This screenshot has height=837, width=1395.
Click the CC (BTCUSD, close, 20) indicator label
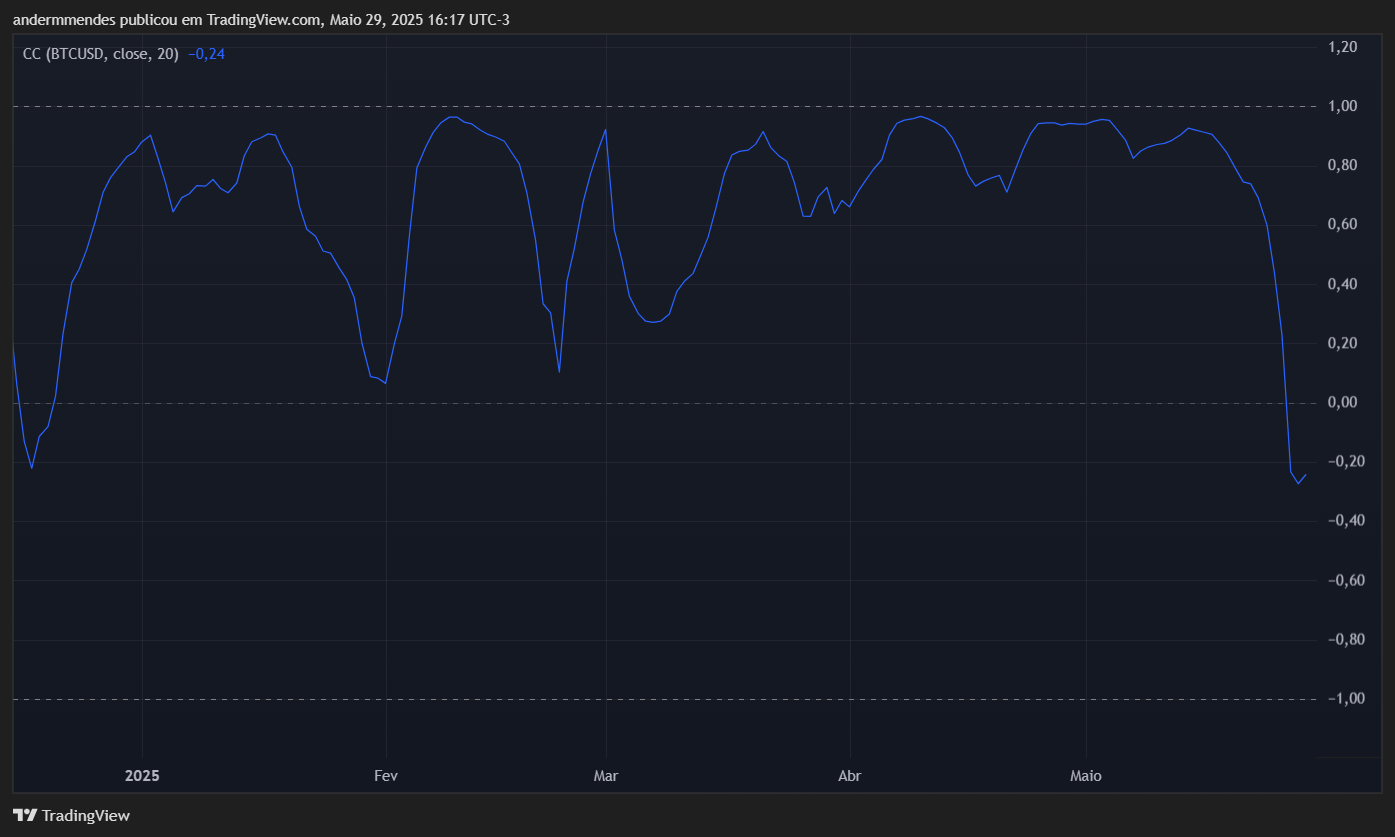(x=101, y=54)
